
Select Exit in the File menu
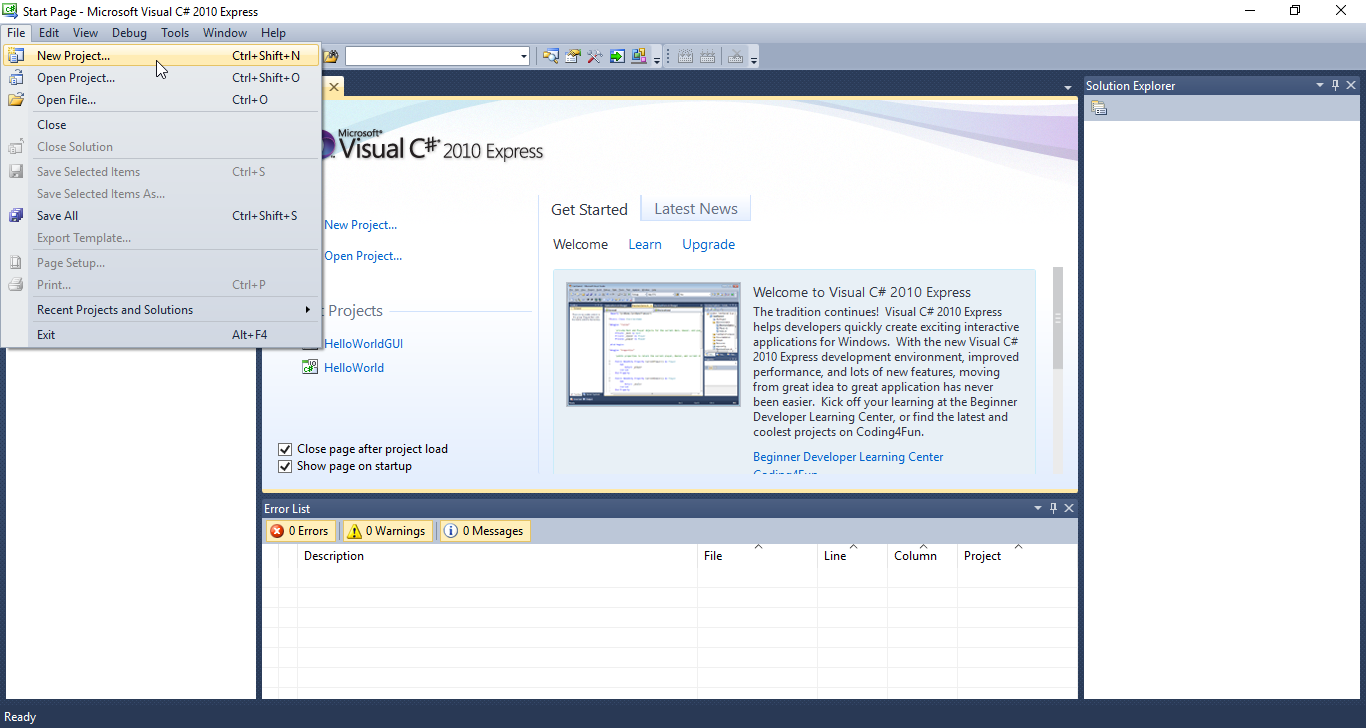coord(161,335)
